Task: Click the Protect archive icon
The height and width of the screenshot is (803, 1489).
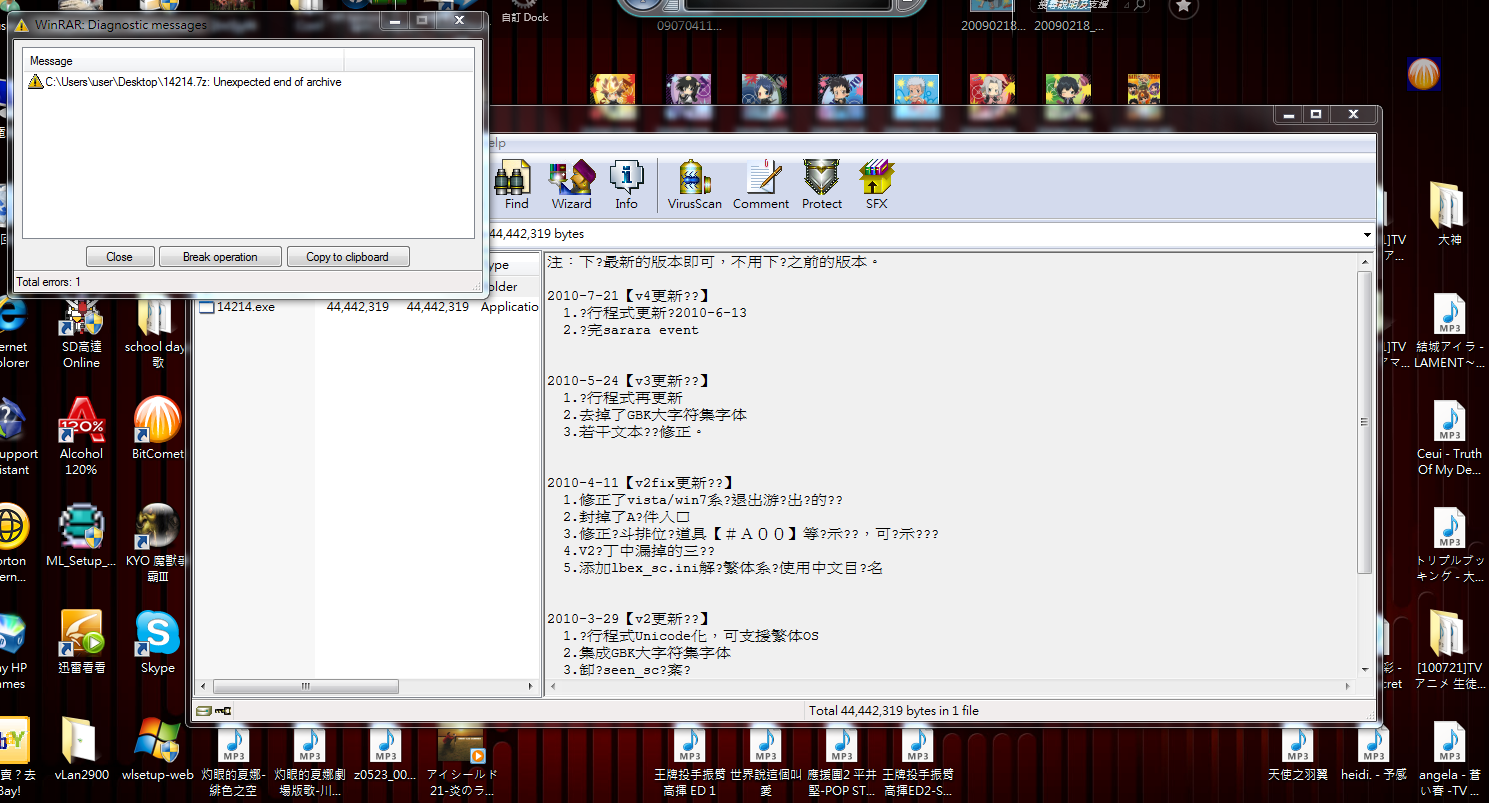Action: (x=822, y=185)
